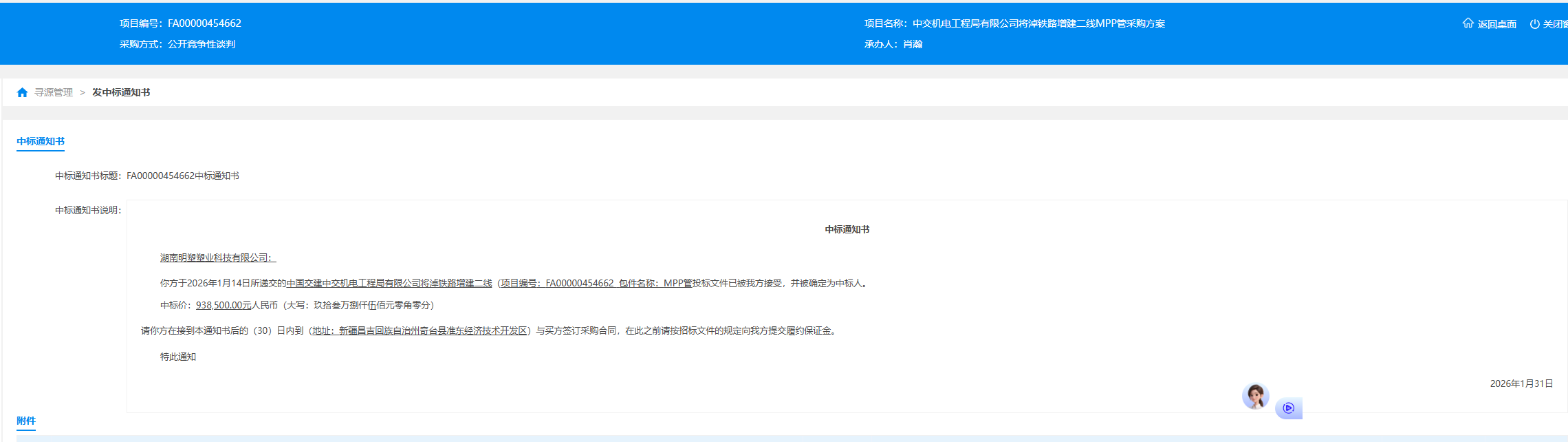Click the 项目名称 text in header
Image resolution: width=1568 pixels, height=442 pixels.
coord(1038,23)
